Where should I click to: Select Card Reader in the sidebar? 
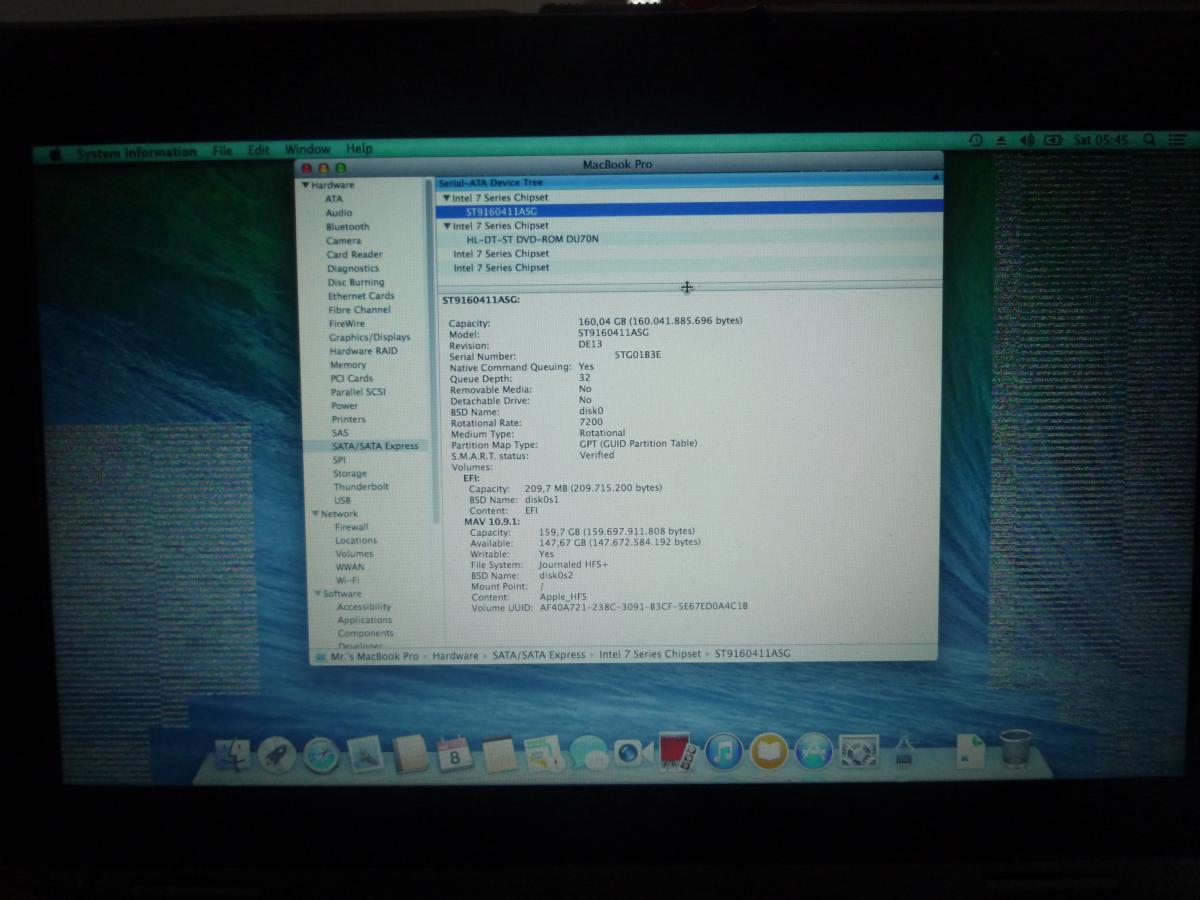click(x=354, y=255)
